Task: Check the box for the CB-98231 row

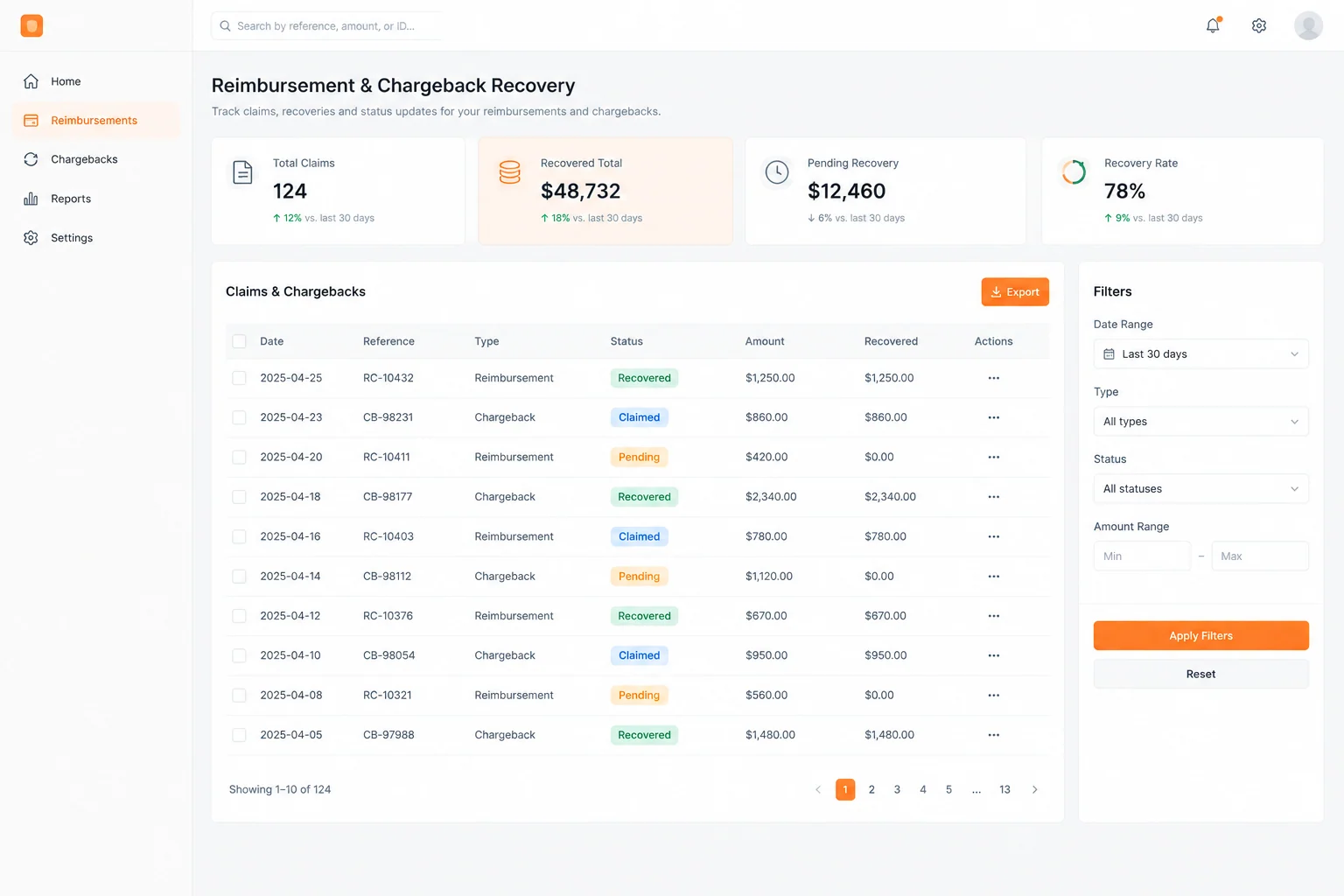Action: coord(239,417)
